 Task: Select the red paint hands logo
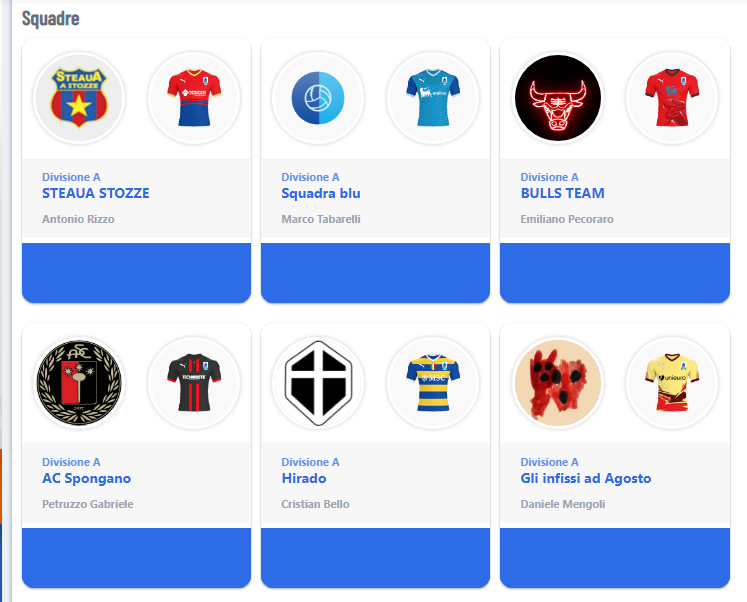tap(558, 383)
